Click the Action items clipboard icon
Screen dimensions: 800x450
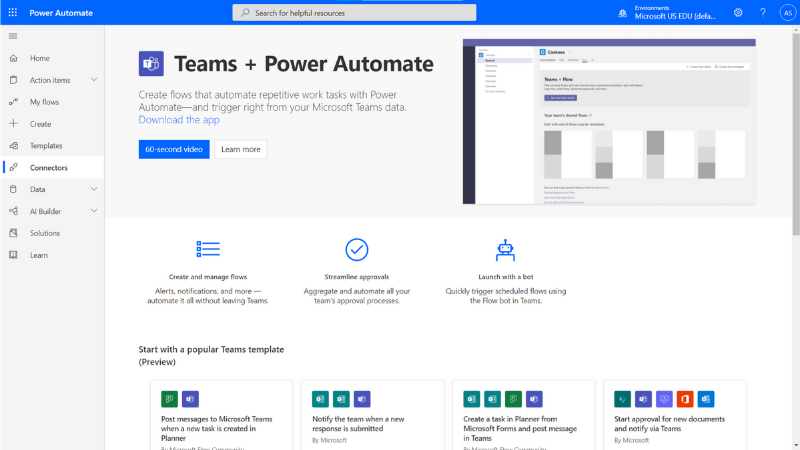pyautogui.click(x=14, y=80)
